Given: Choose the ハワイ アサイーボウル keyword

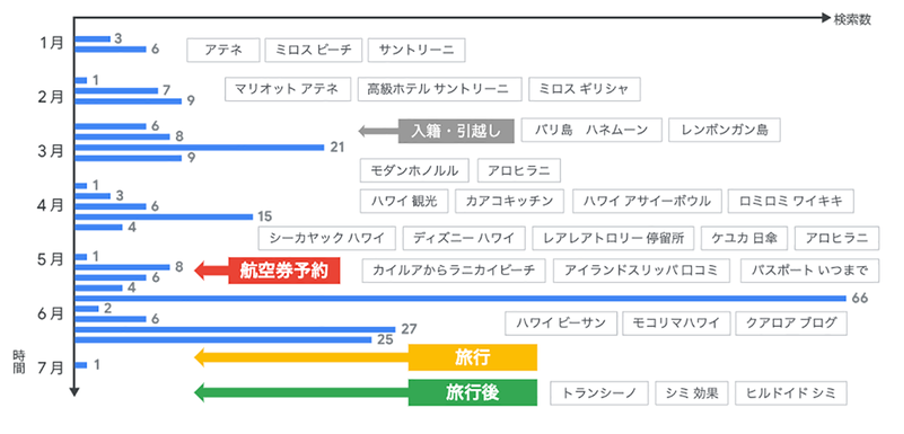Looking at the screenshot, I should coord(647,200).
